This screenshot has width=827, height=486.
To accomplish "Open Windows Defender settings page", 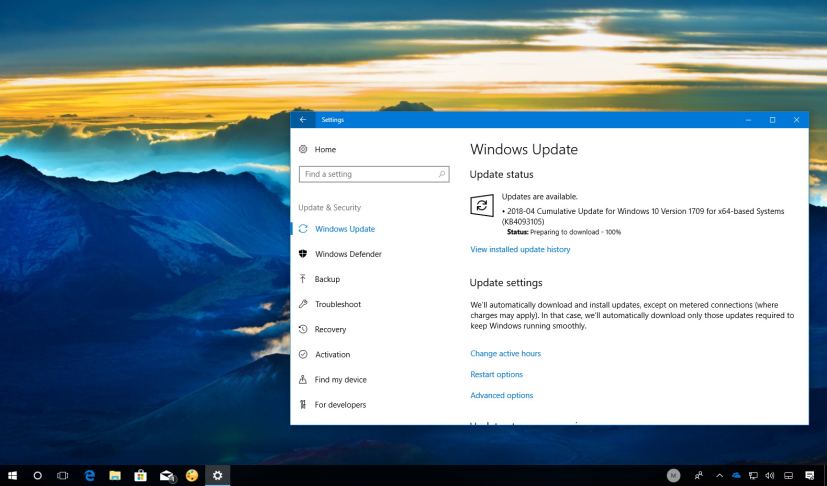I will click(348, 254).
